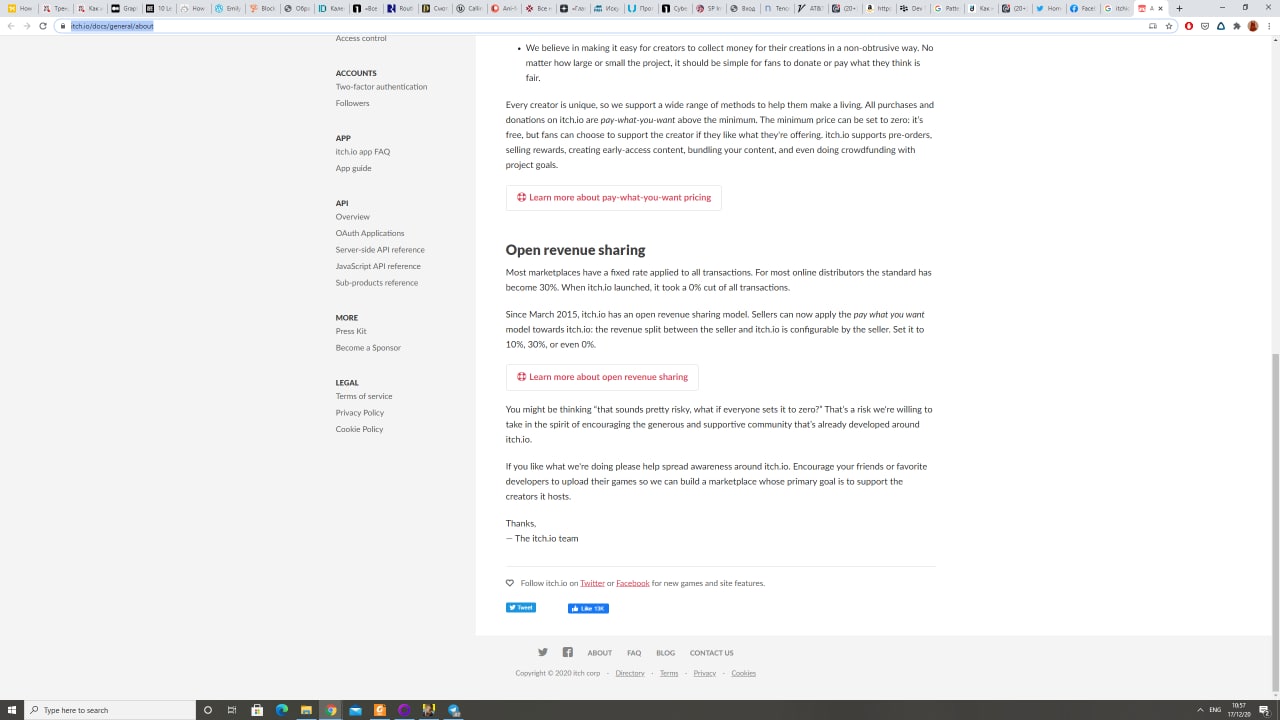This screenshot has width=1280, height=720.
Task: Close the active itch.io tab
Action: tap(1161, 8)
